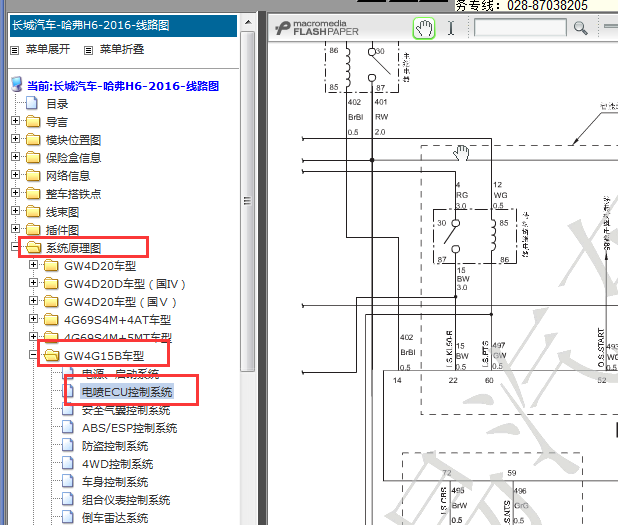Image resolution: width=618 pixels, height=525 pixels.
Task: Expand the GW4D20D车型（国IV）folder
Action: click(x=34, y=283)
